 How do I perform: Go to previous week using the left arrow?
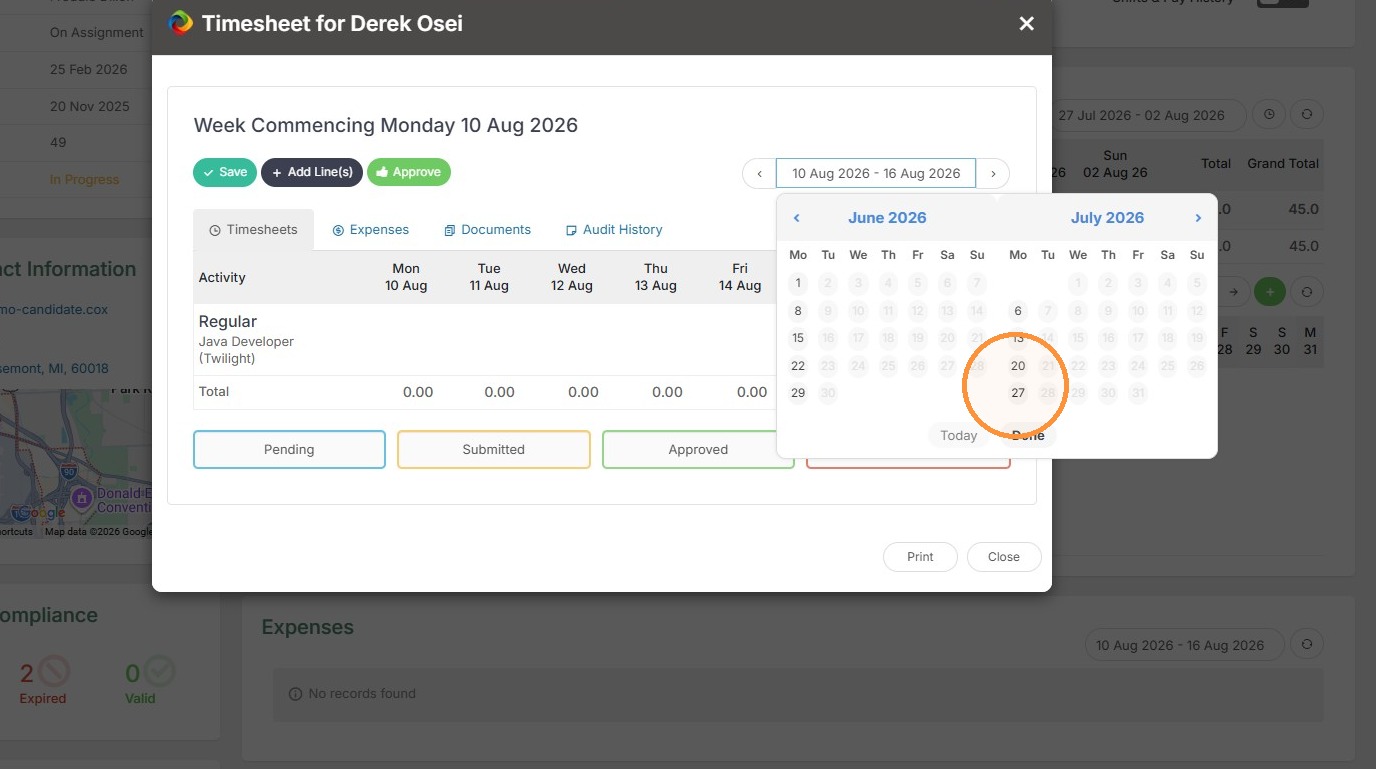(760, 173)
